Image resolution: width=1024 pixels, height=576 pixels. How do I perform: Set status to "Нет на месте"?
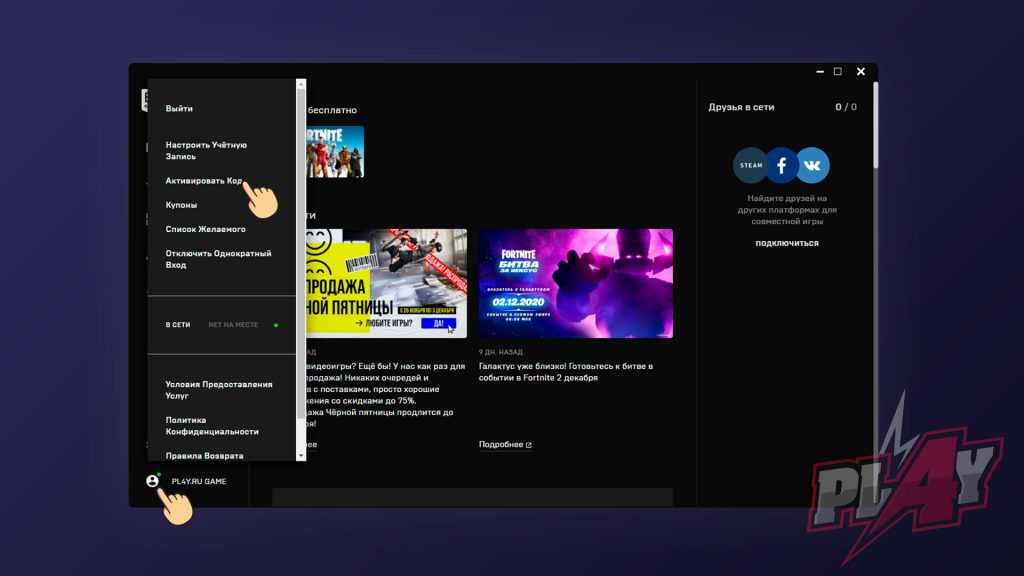(x=233, y=325)
